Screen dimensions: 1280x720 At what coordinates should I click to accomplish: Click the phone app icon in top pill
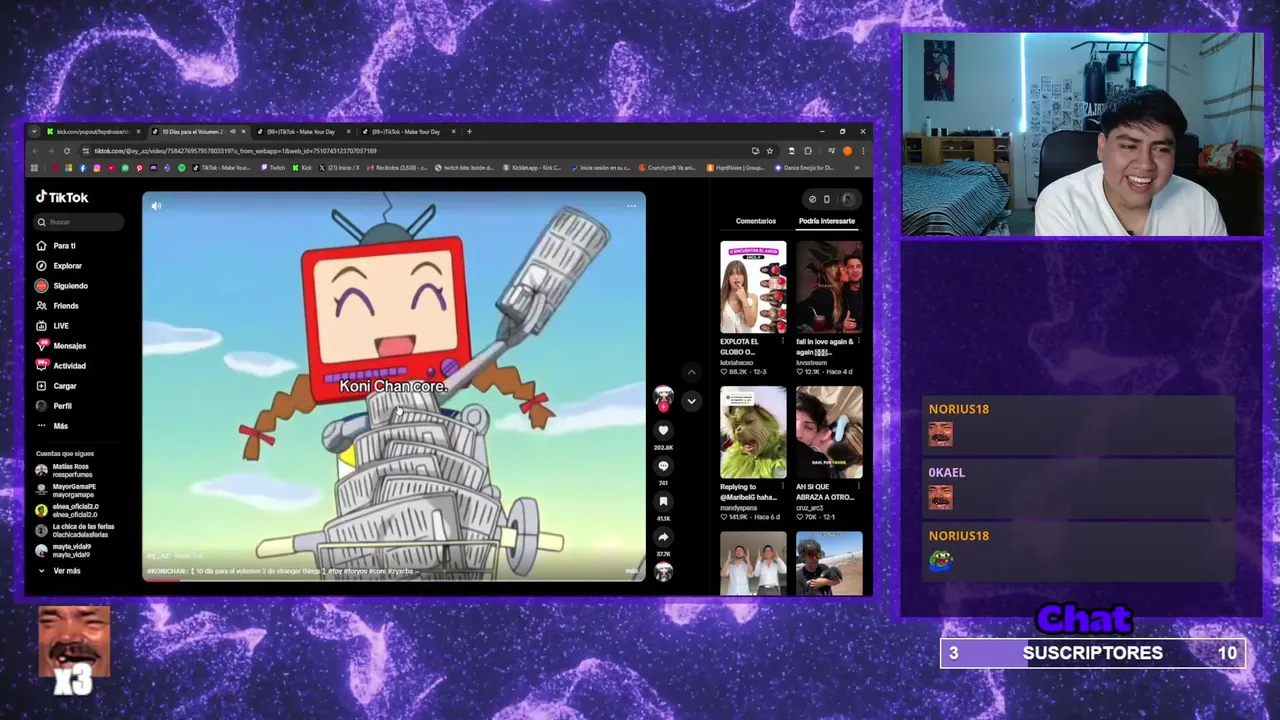coord(826,199)
